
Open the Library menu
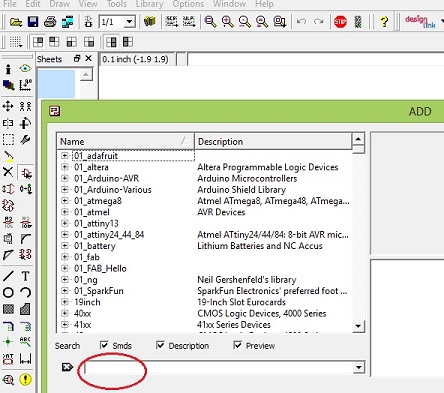(x=150, y=4)
